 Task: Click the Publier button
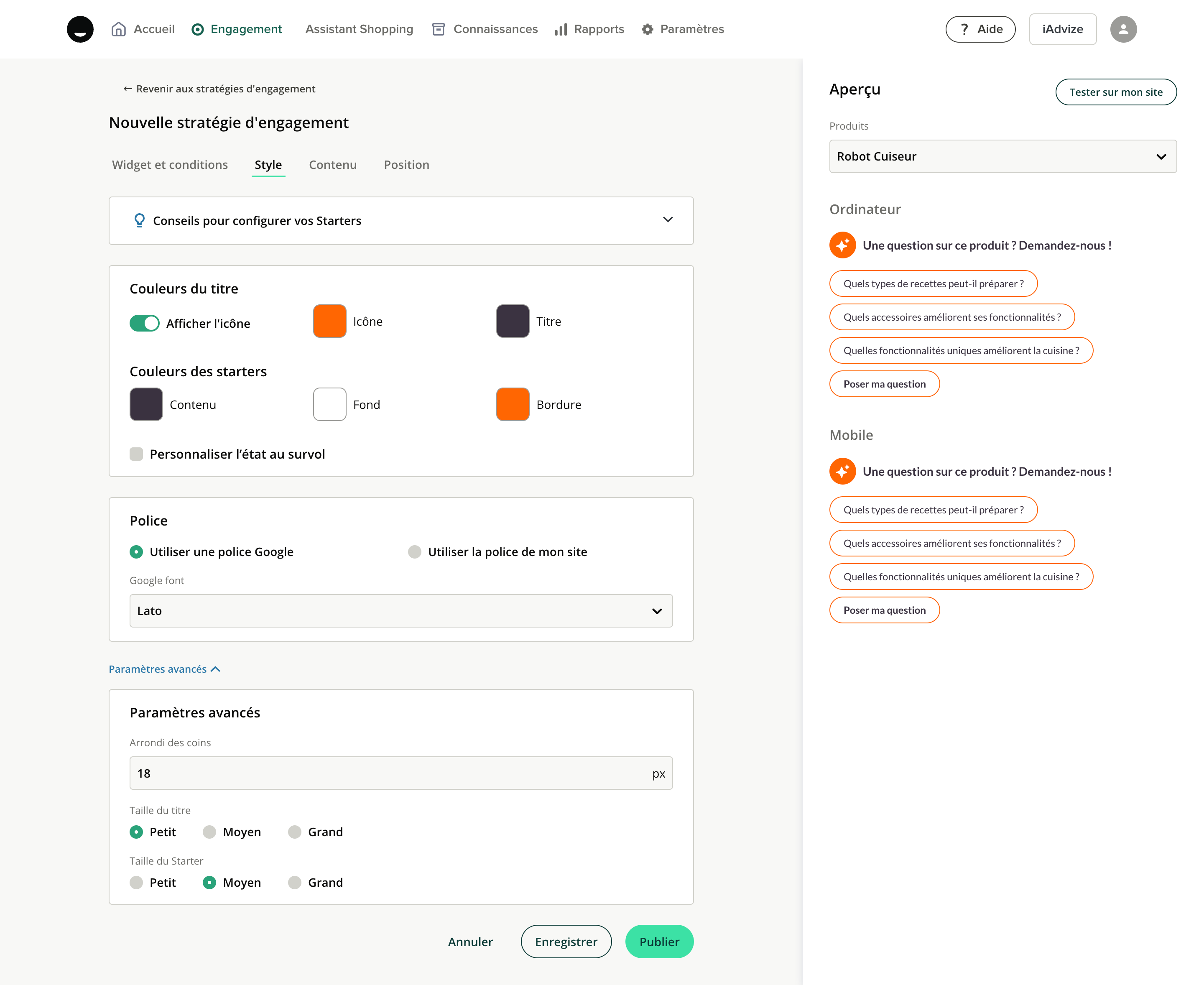(659, 942)
